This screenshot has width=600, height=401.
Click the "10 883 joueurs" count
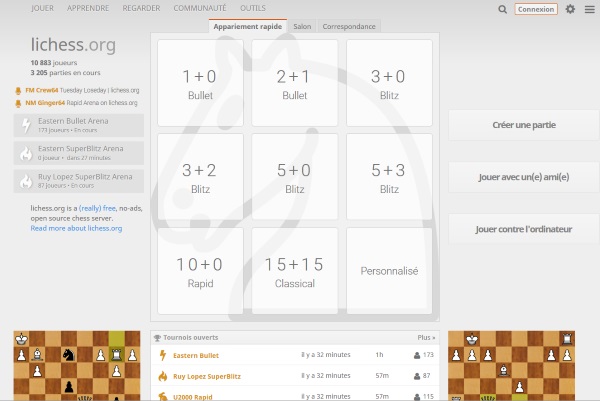pyautogui.click(x=54, y=63)
